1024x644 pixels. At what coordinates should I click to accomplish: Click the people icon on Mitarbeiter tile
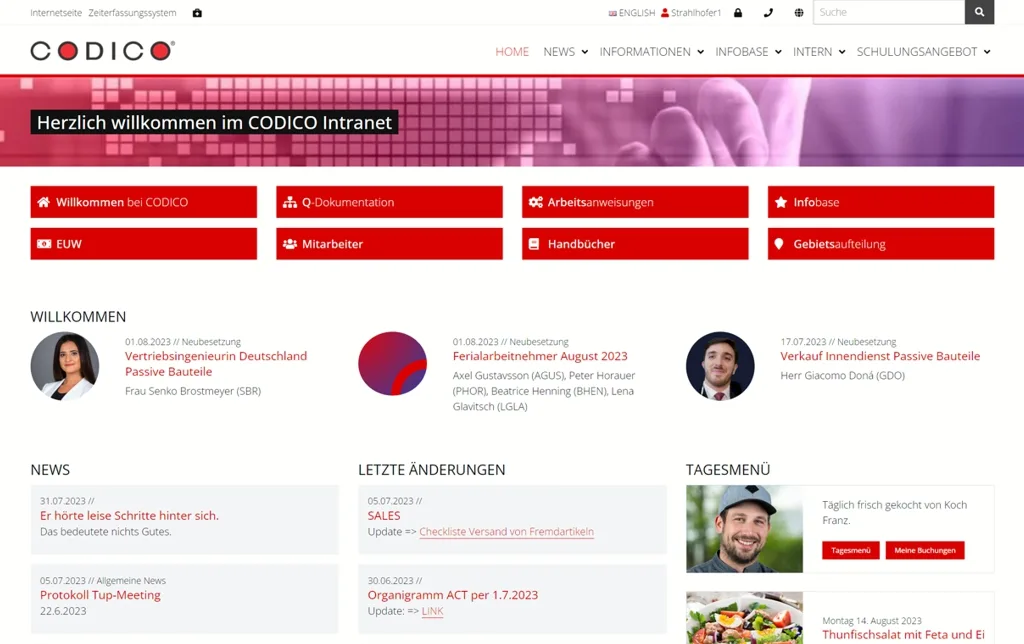(x=289, y=244)
